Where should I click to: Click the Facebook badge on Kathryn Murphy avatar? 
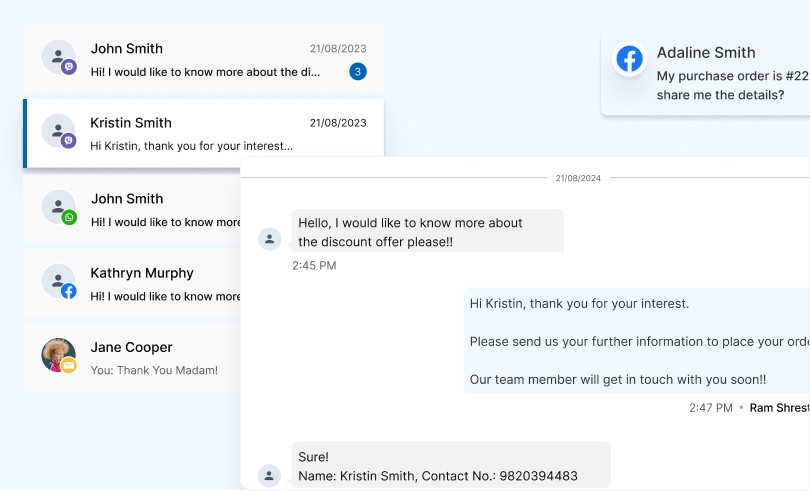pyautogui.click(x=69, y=291)
